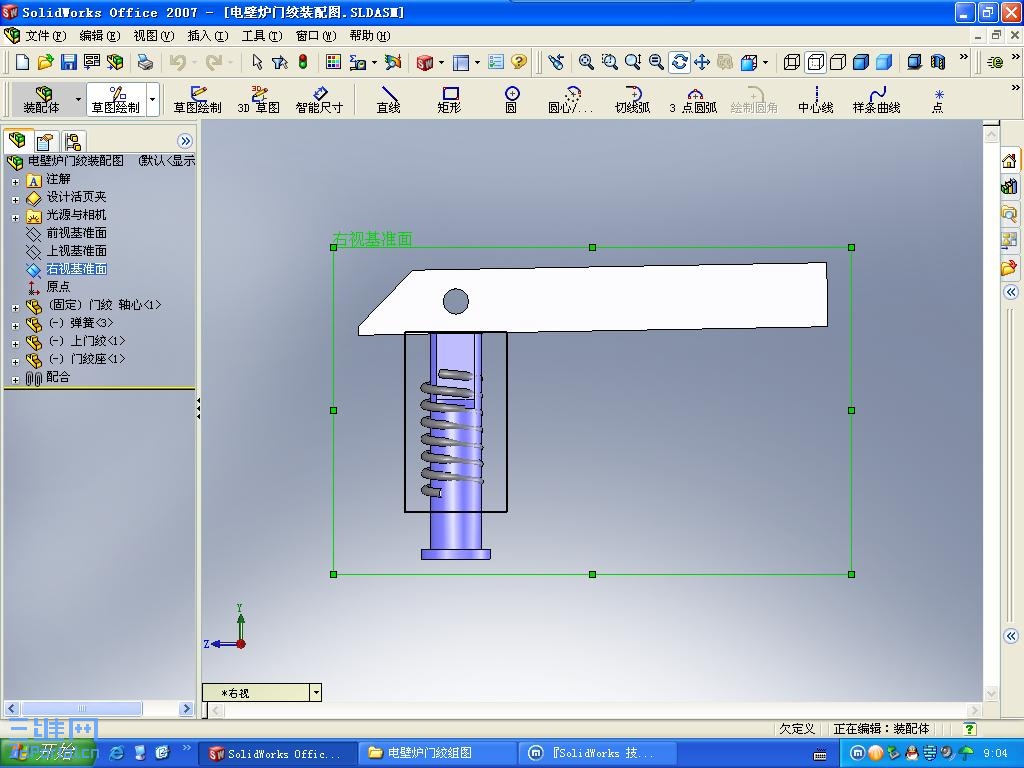Expand the (固定) 门绞 轴心<1> component
The width and height of the screenshot is (1024, 768).
tap(16, 308)
